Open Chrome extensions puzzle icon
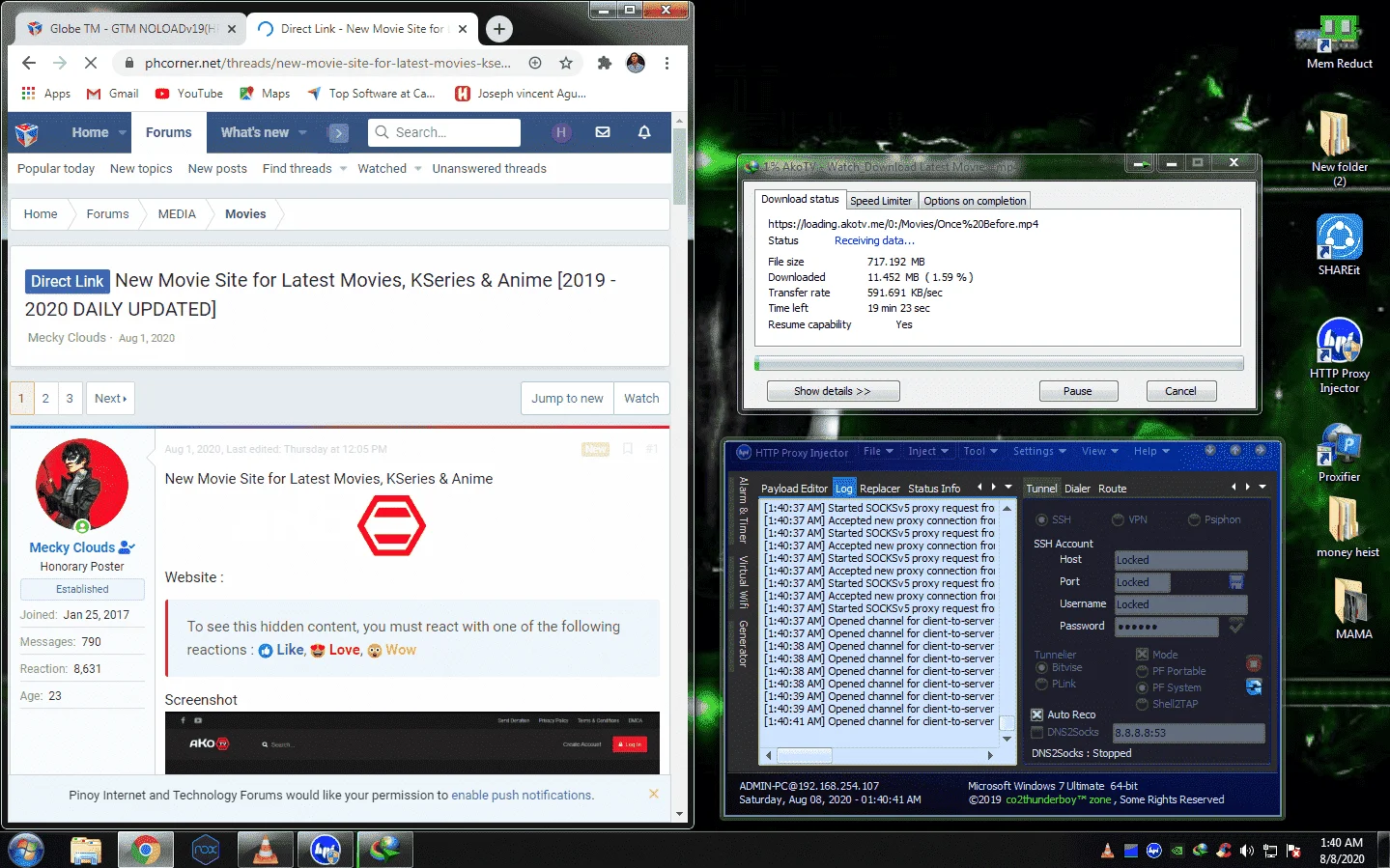The image size is (1390, 868). click(x=605, y=63)
